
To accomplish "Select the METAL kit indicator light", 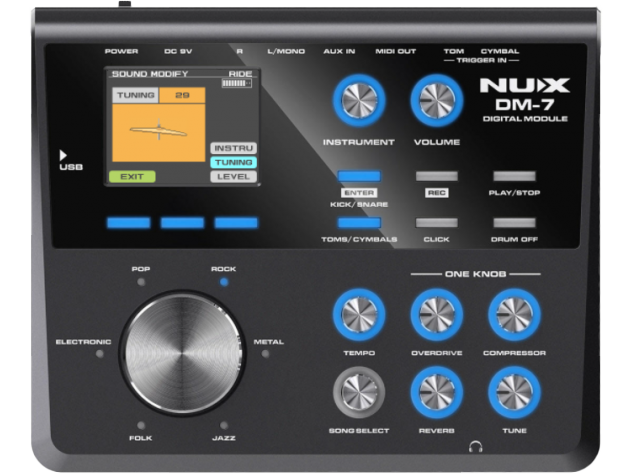I will tap(265, 354).
